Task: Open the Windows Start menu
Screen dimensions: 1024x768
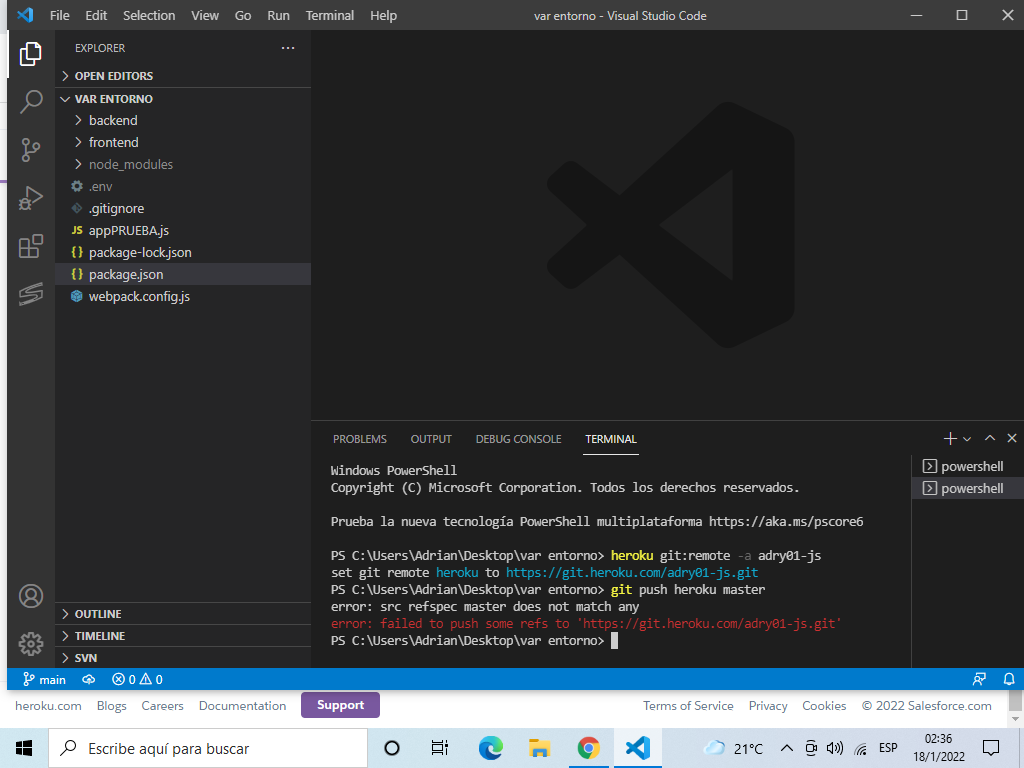Action: click(x=24, y=748)
